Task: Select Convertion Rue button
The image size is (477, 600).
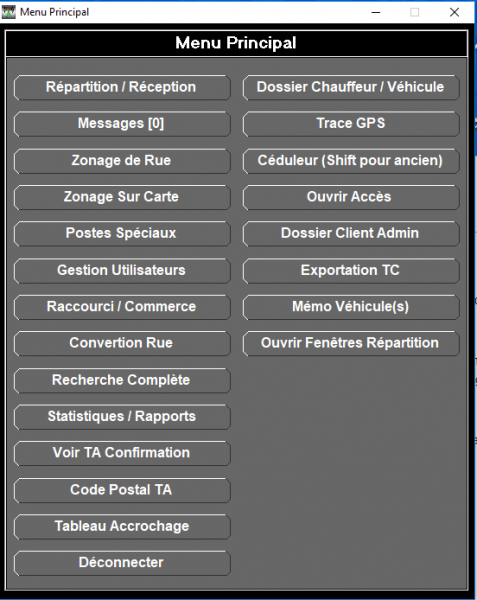Action: point(122,343)
